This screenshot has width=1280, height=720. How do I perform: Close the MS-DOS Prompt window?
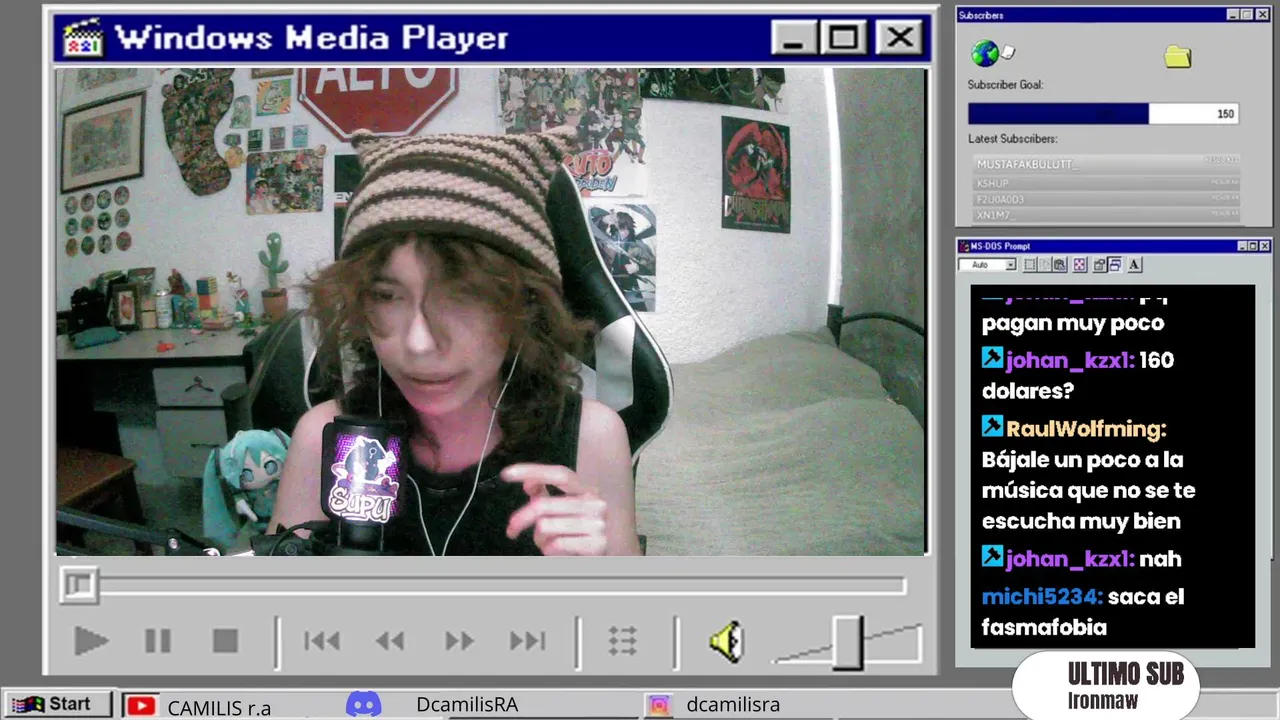click(x=1265, y=246)
